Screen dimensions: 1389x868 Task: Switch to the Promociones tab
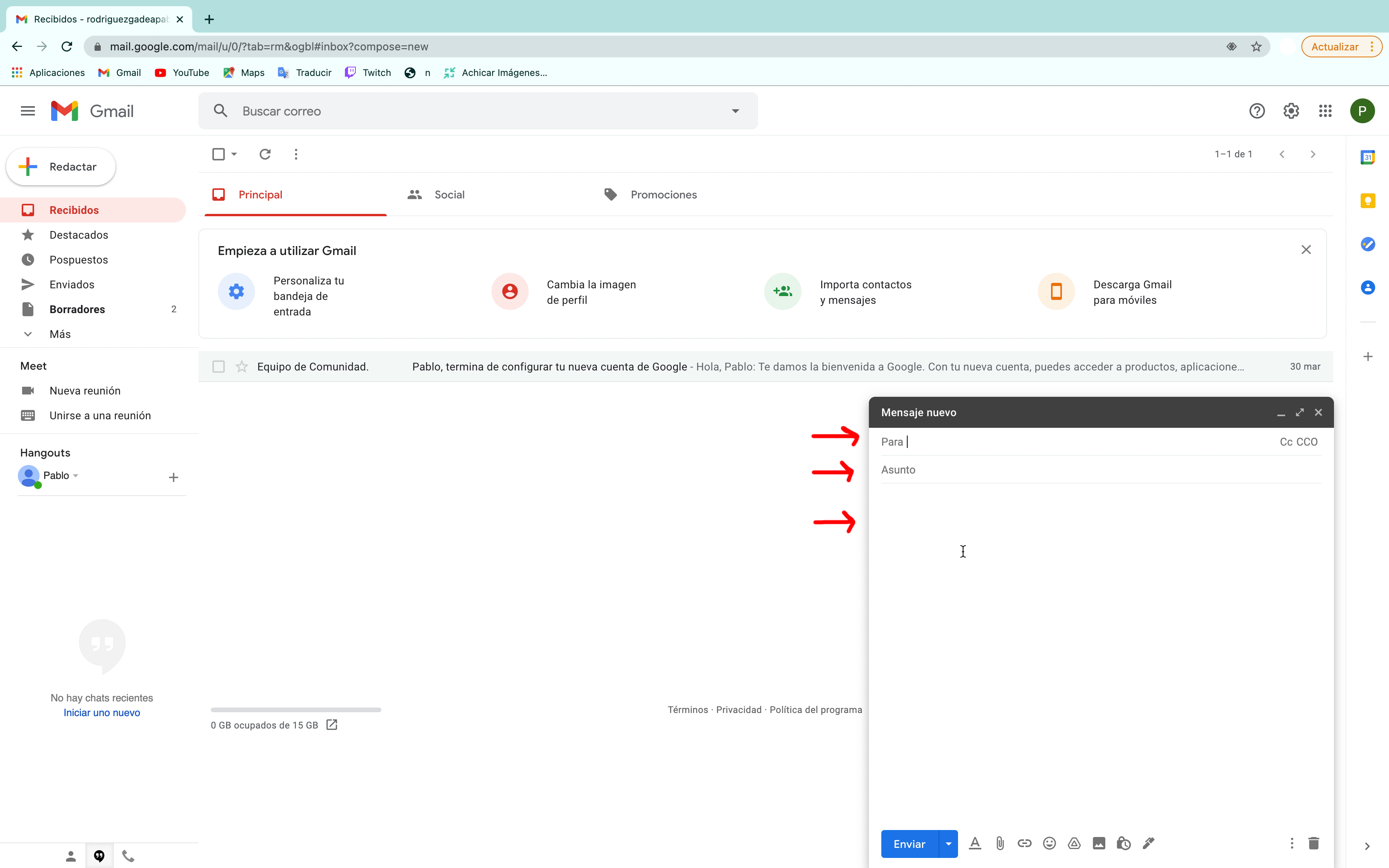click(663, 195)
